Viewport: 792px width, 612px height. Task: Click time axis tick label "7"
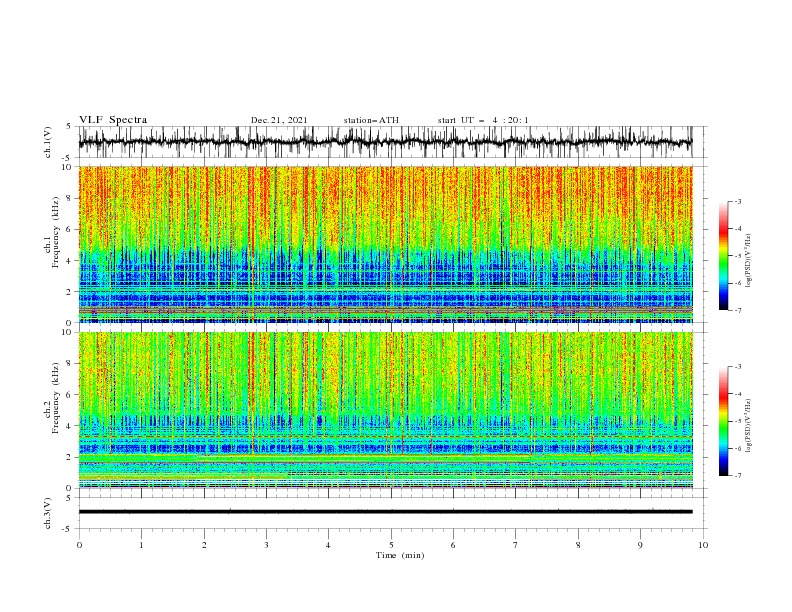(x=516, y=545)
